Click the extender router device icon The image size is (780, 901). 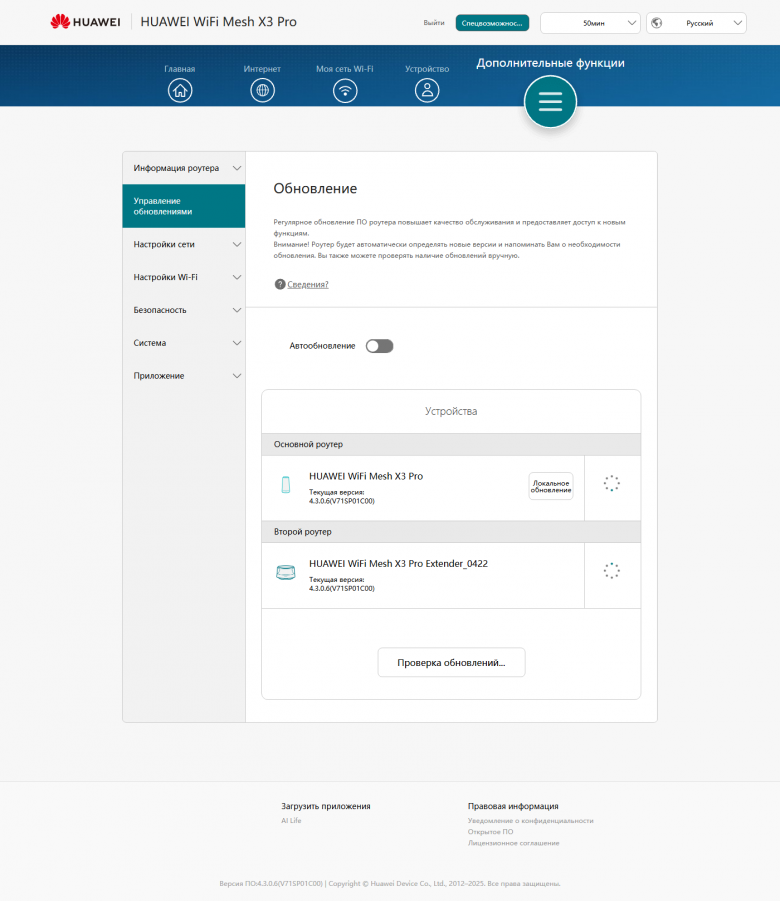pyautogui.click(x=285, y=573)
